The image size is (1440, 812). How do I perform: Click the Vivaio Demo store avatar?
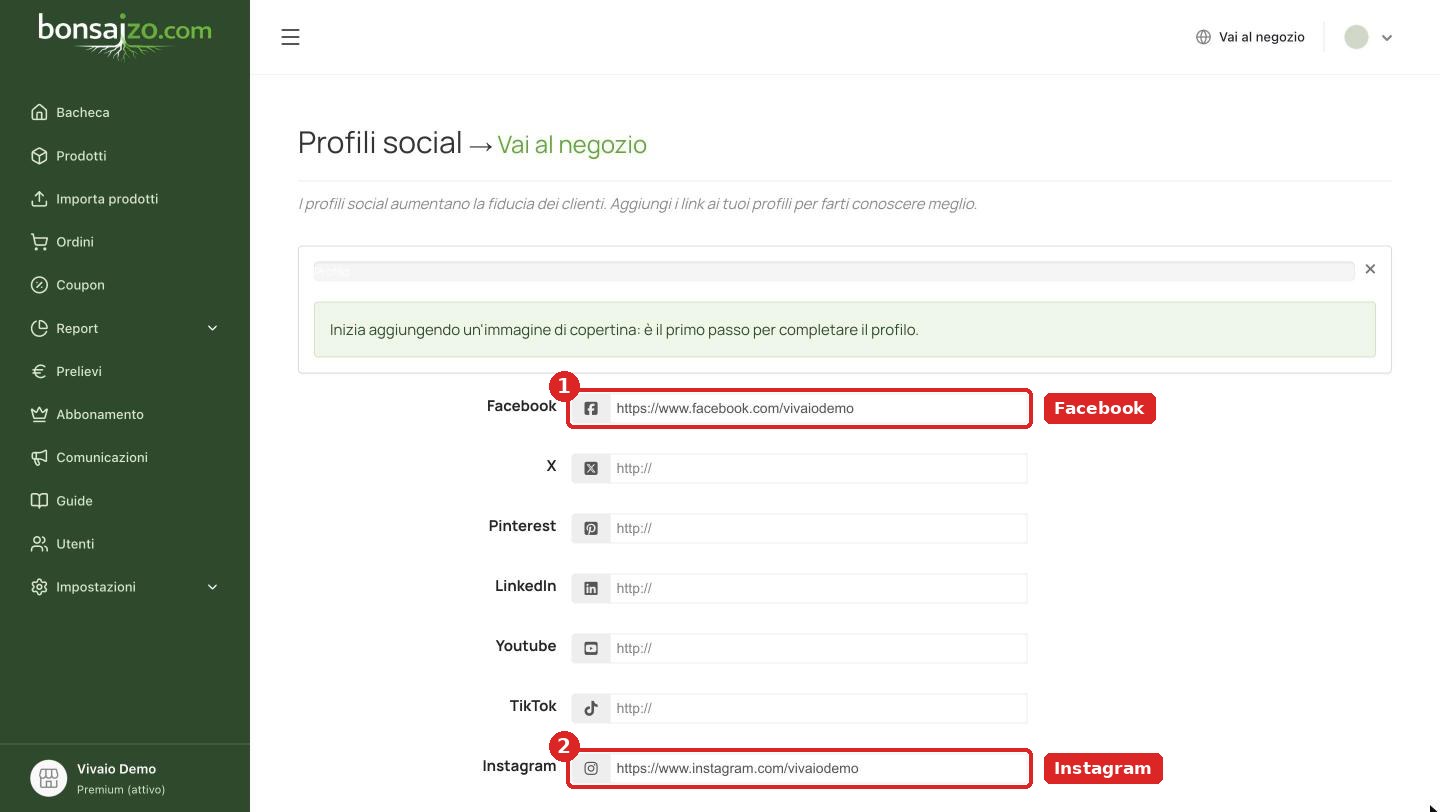pyautogui.click(x=48, y=778)
